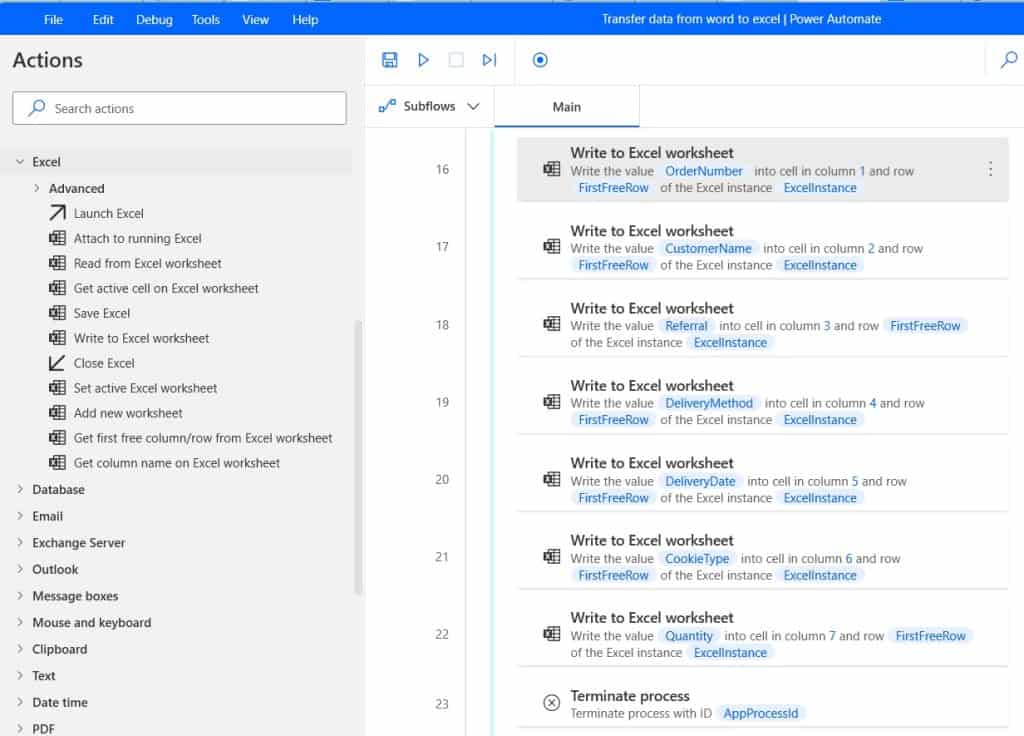Stop the flow with the square icon
The width and height of the screenshot is (1024, 736).
click(456, 60)
